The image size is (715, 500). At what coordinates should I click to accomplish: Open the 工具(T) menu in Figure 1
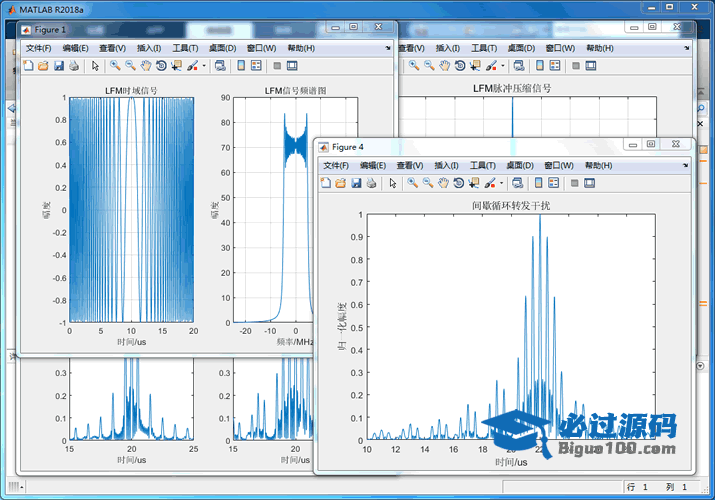(185, 48)
